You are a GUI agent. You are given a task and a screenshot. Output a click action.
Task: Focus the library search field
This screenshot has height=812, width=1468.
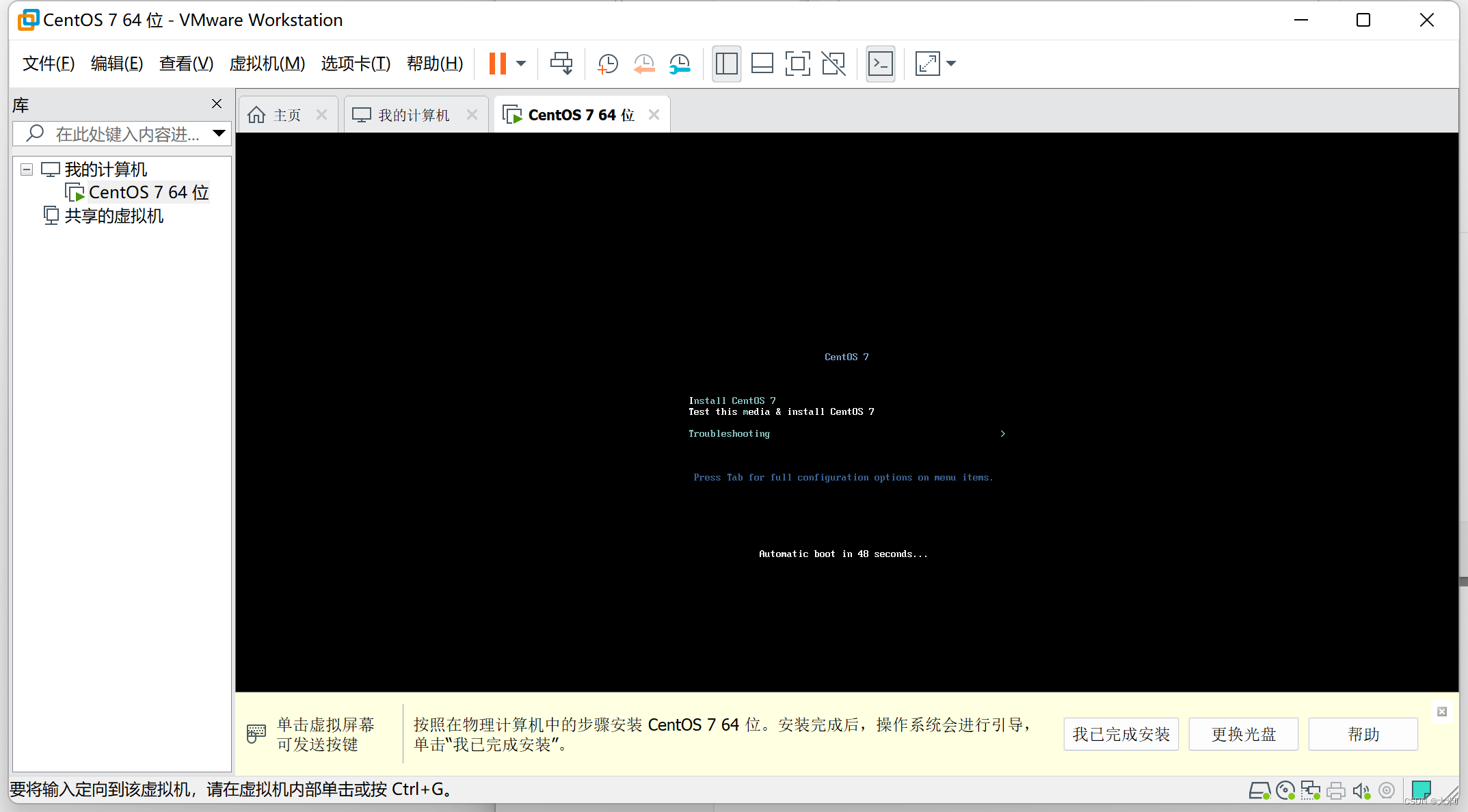(123, 134)
